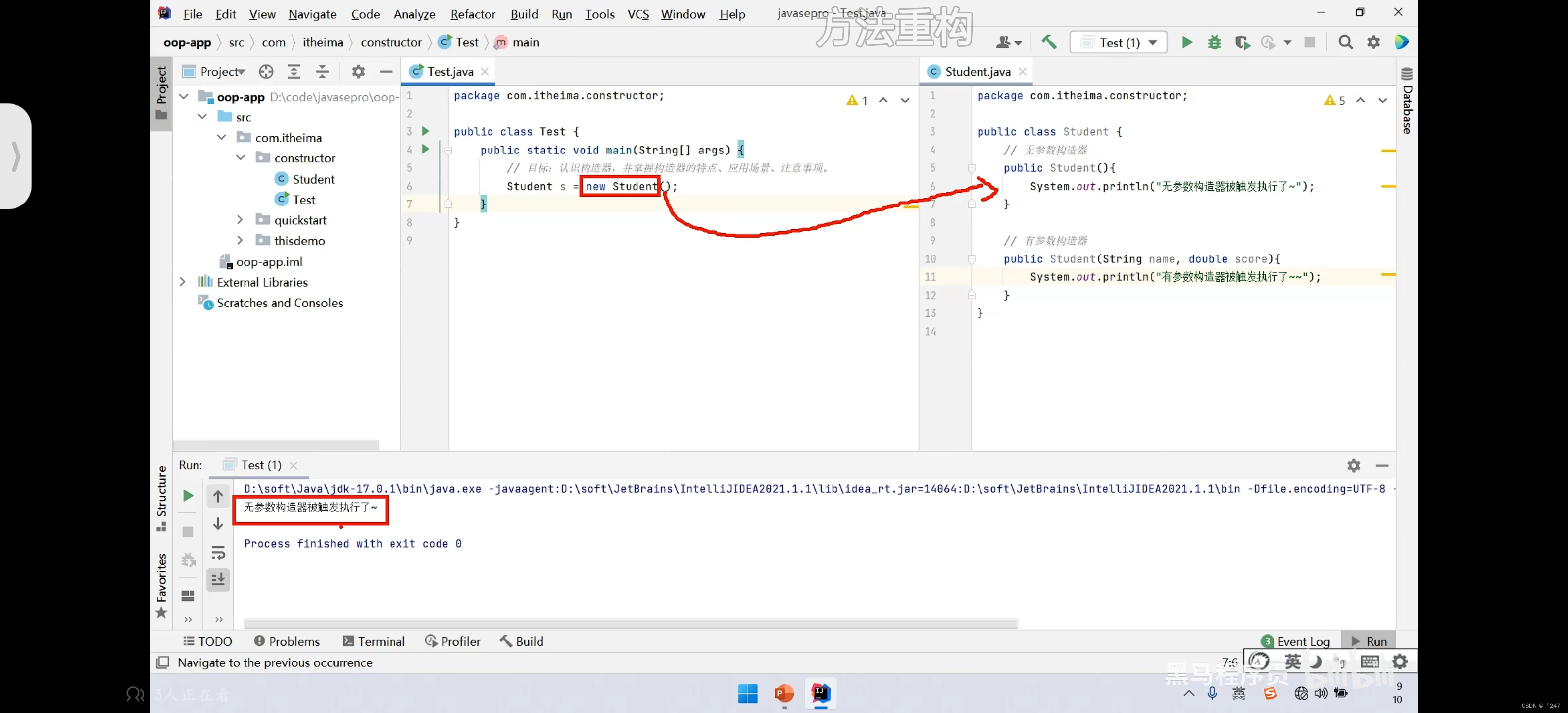Open the Favorites side tab

click(161, 585)
